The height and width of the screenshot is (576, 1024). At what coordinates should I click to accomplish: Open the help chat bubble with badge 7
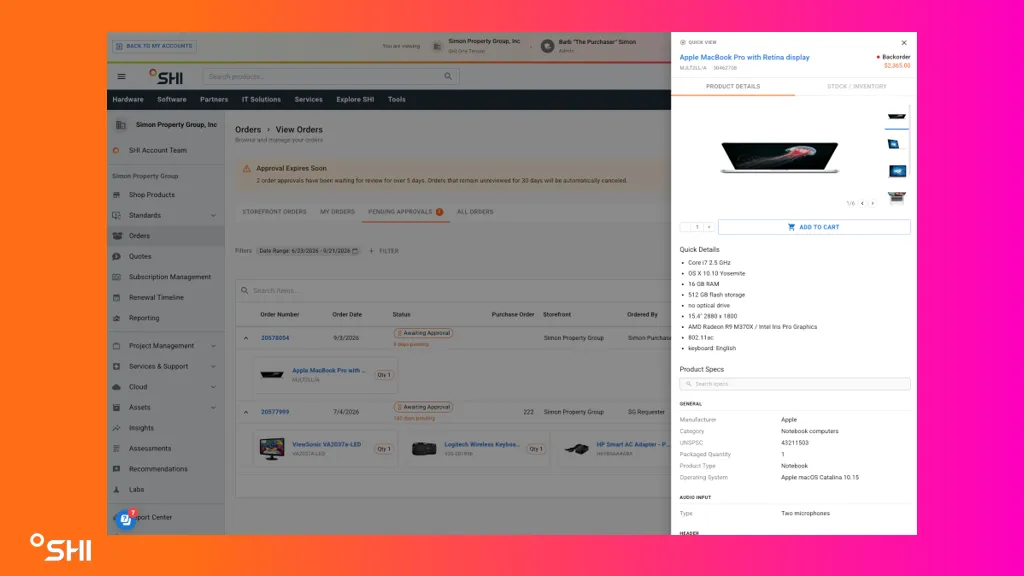pyautogui.click(x=125, y=519)
